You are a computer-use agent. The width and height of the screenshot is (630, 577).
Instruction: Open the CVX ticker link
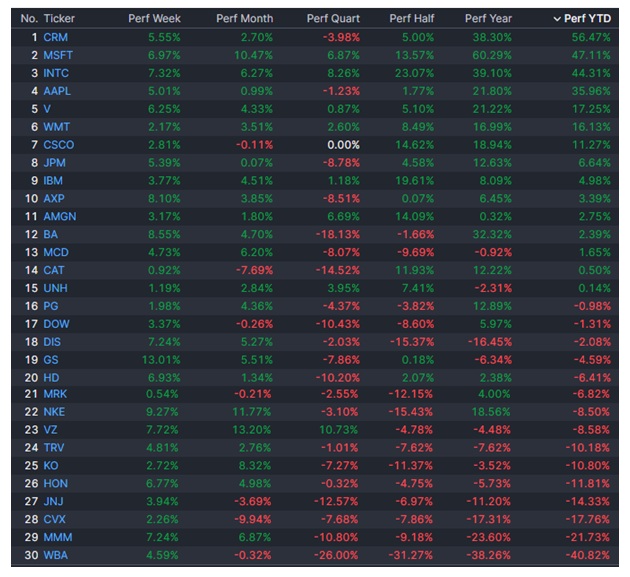54,519
